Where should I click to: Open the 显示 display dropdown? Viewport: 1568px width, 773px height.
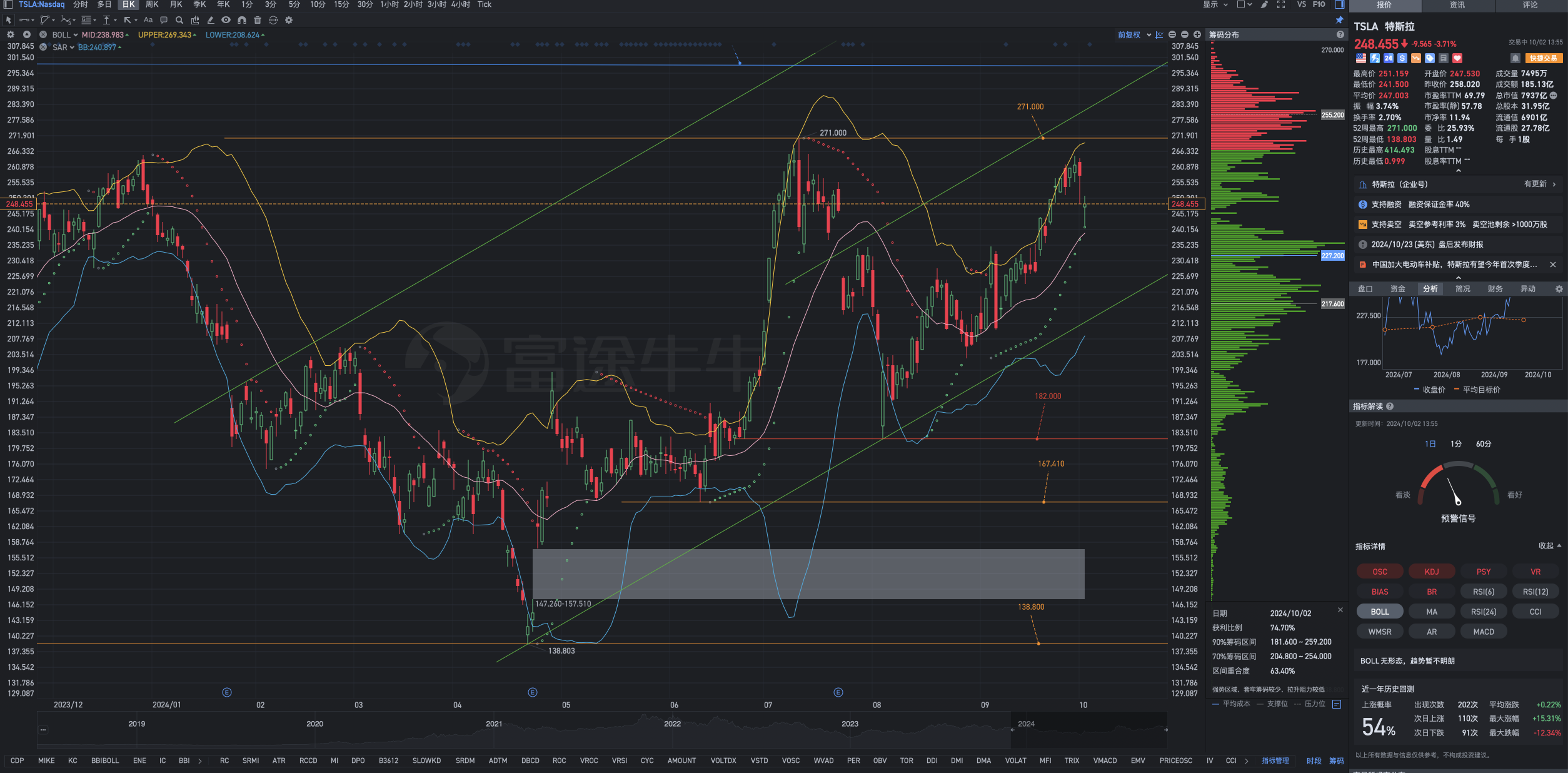click(x=1215, y=4)
